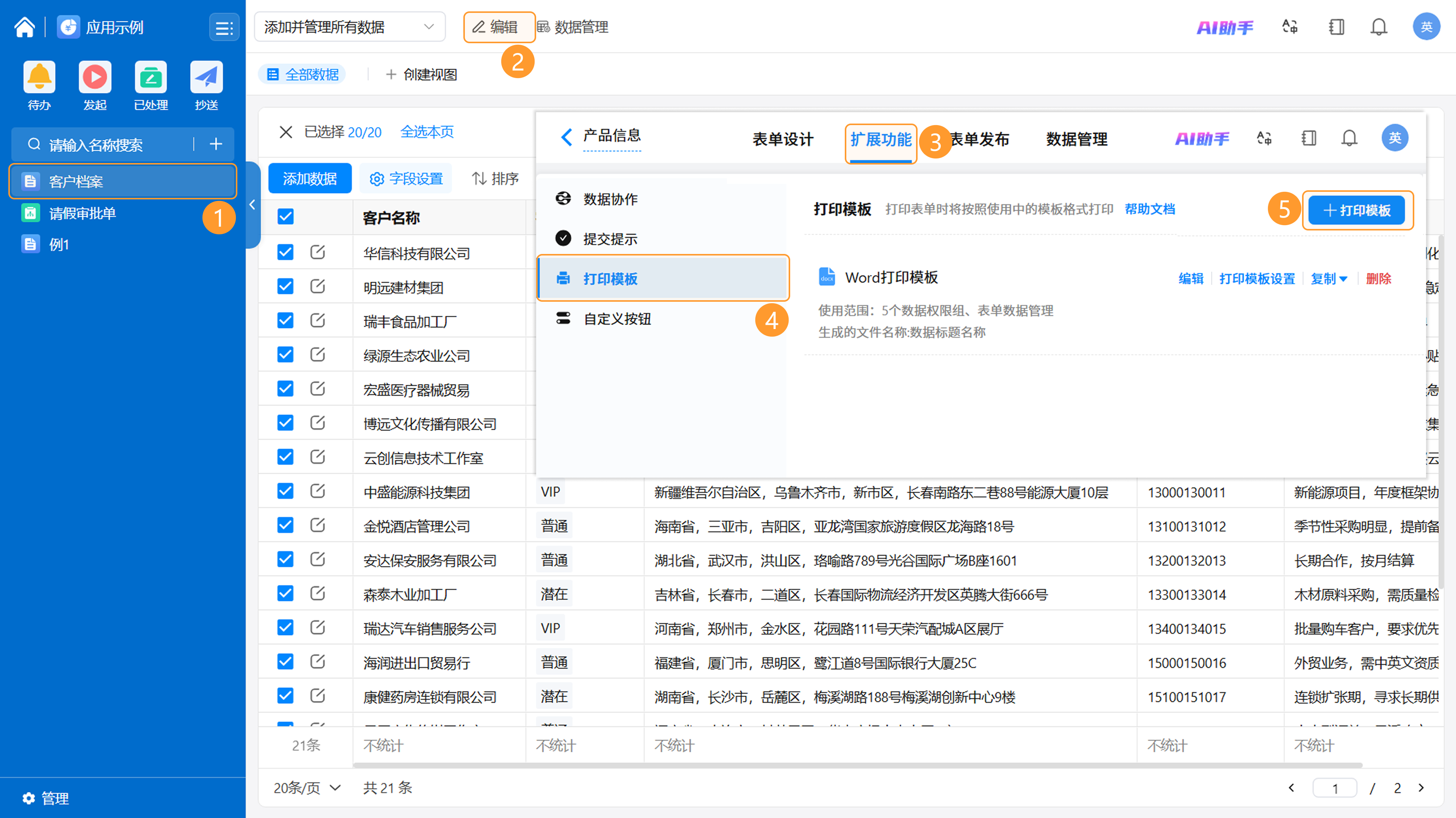Toggle the select-all header checkbox
This screenshot has width=1456, height=818.
pos(286,216)
